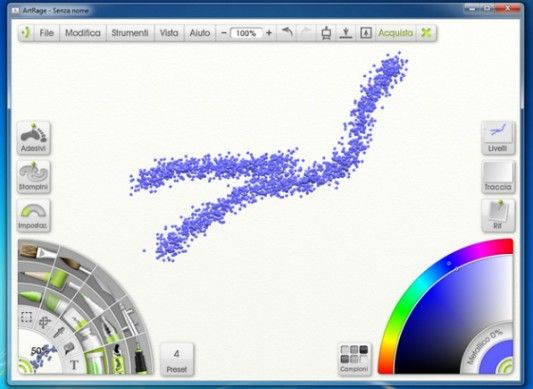The height and width of the screenshot is (389, 533).
Task: Toggle the Traccia tracing panel
Action: [498, 177]
